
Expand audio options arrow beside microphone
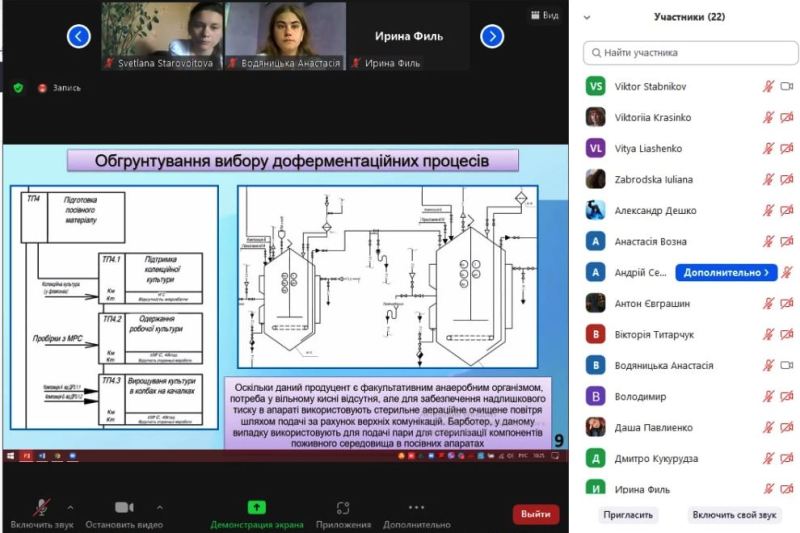[70, 507]
